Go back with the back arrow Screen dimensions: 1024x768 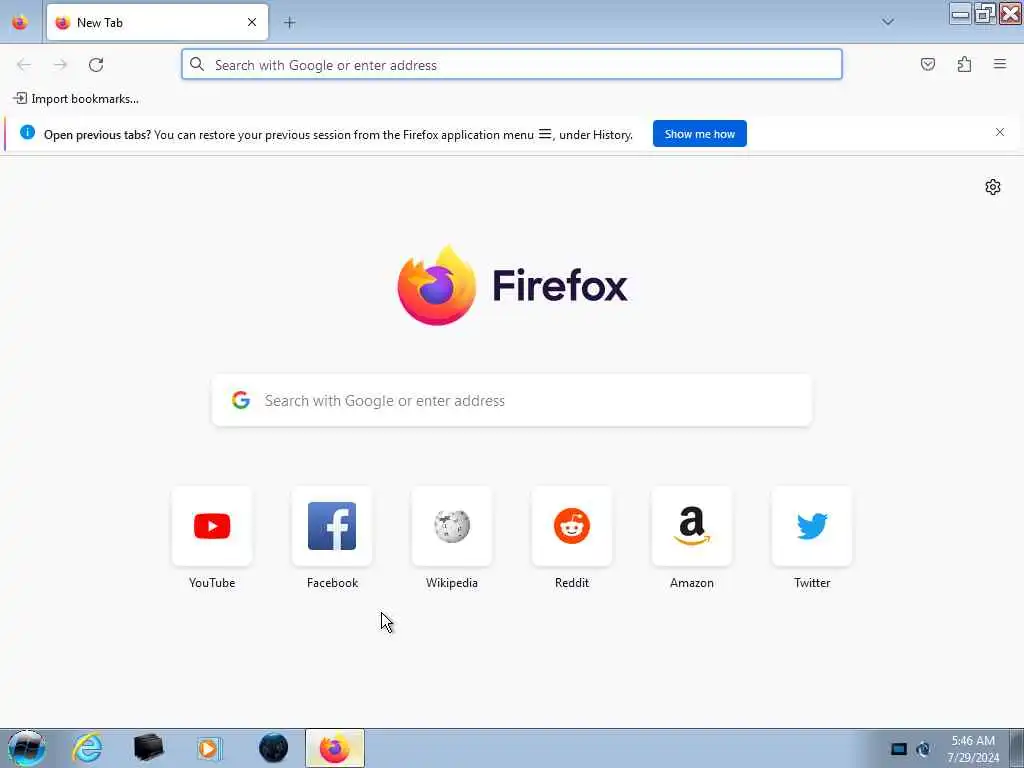pyautogui.click(x=24, y=65)
